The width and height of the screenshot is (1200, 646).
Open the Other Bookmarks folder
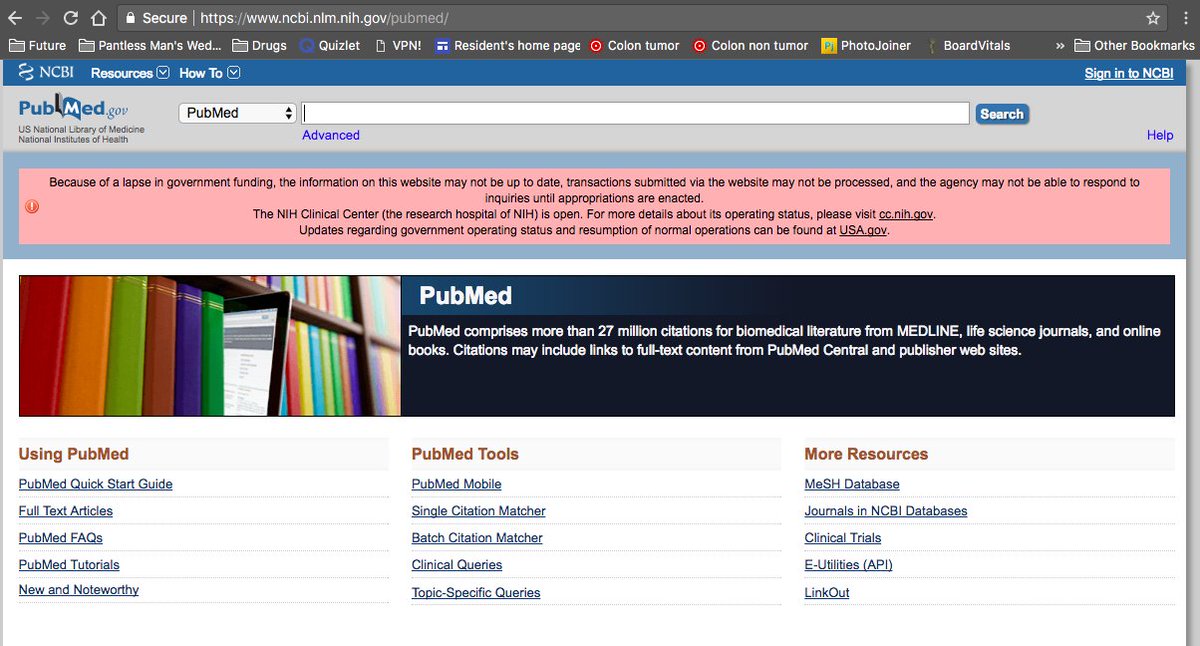[x=1135, y=45]
